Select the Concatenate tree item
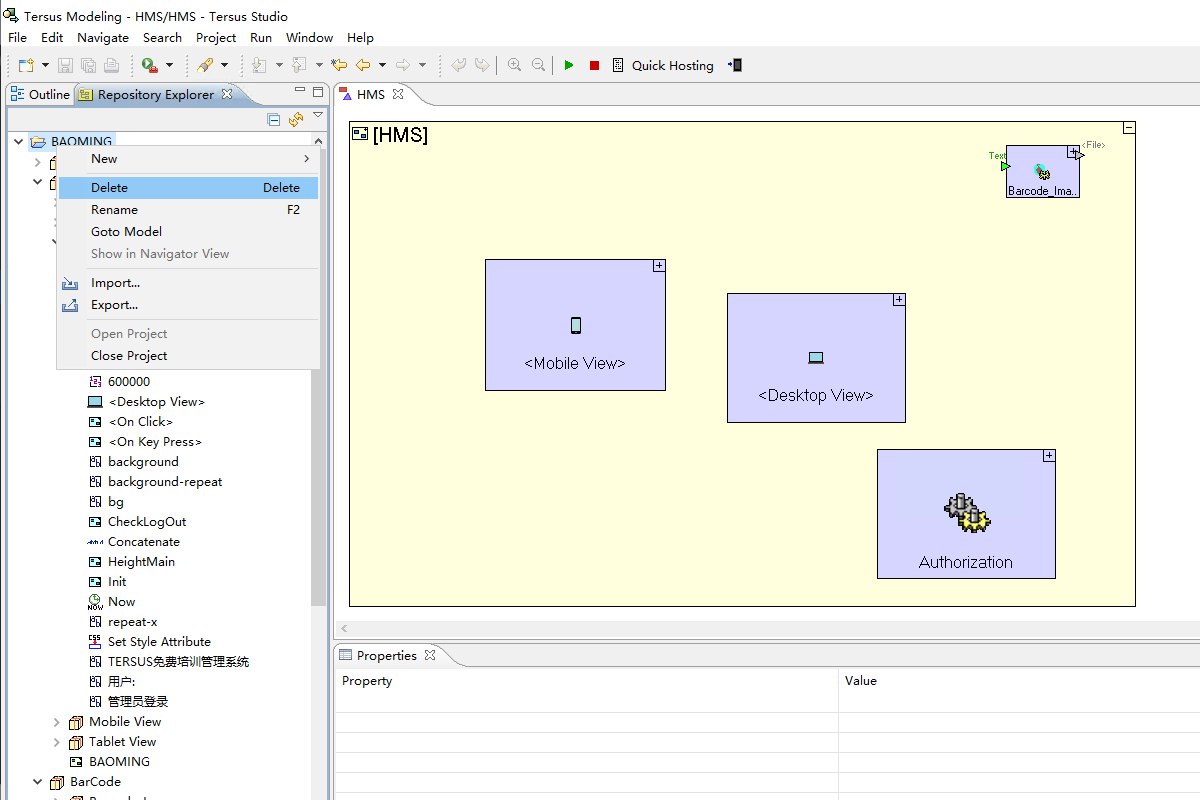This screenshot has width=1200, height=800. click(x=133, y=542)
